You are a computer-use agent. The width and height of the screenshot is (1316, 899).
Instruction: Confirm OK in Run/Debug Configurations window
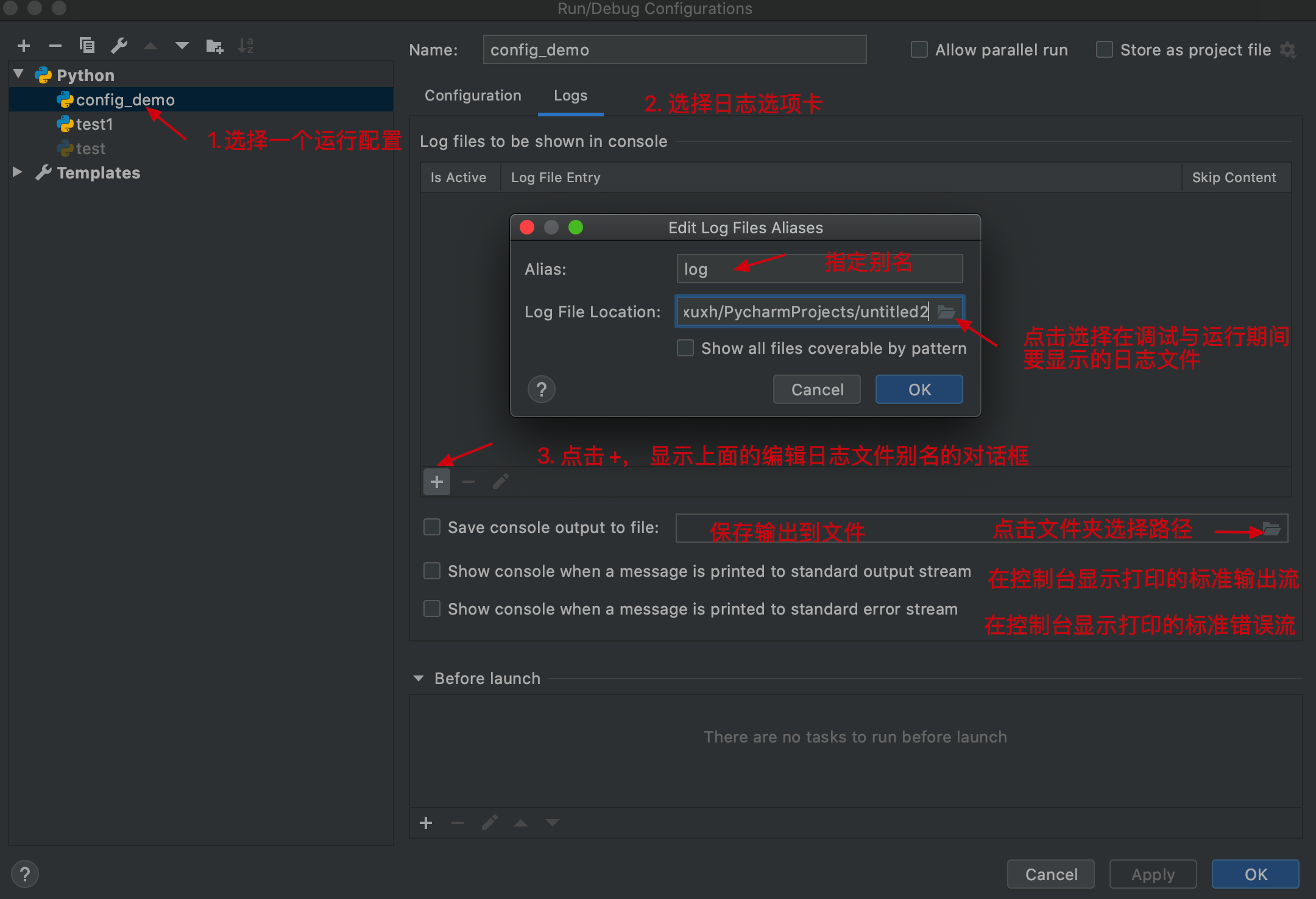click(x=1256, y=874)
